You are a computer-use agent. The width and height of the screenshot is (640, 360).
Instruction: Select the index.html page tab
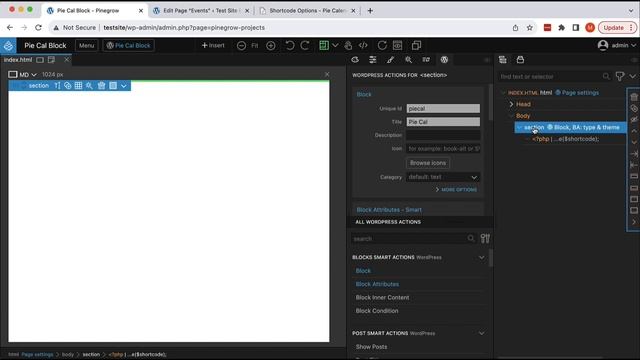(x=18, y=60)
